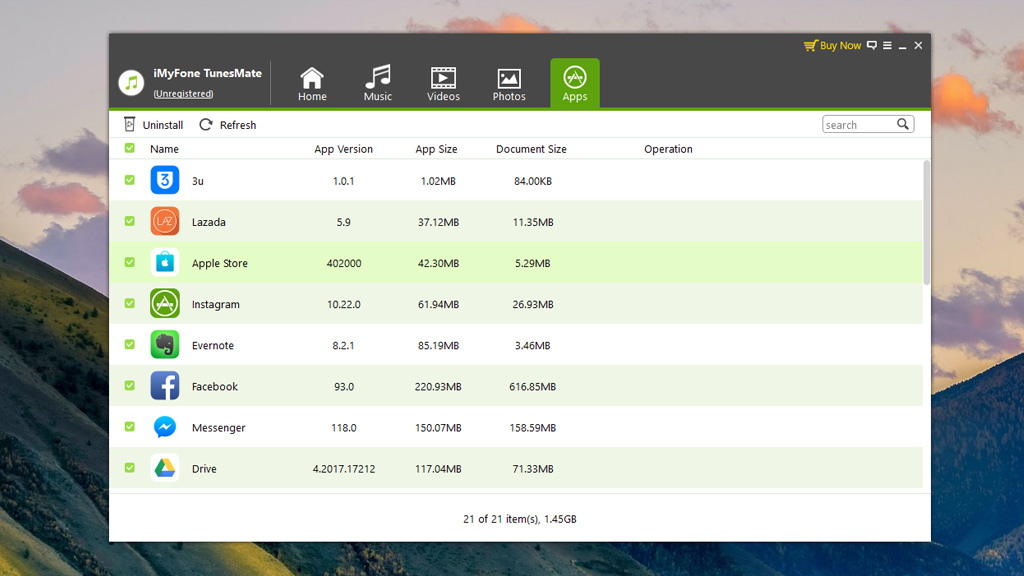Click the 3u app icon
The height and width of the screenshot is (576, 1024).
click(165, 180)
